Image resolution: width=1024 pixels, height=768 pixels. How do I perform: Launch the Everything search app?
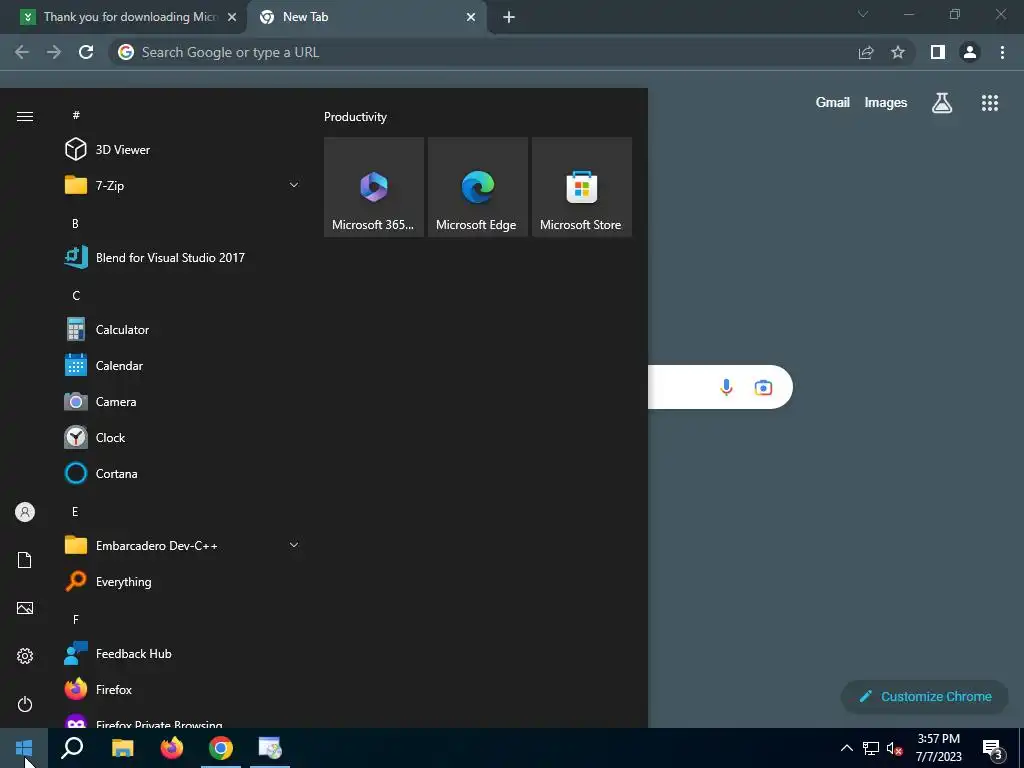[x=182, y=581]
